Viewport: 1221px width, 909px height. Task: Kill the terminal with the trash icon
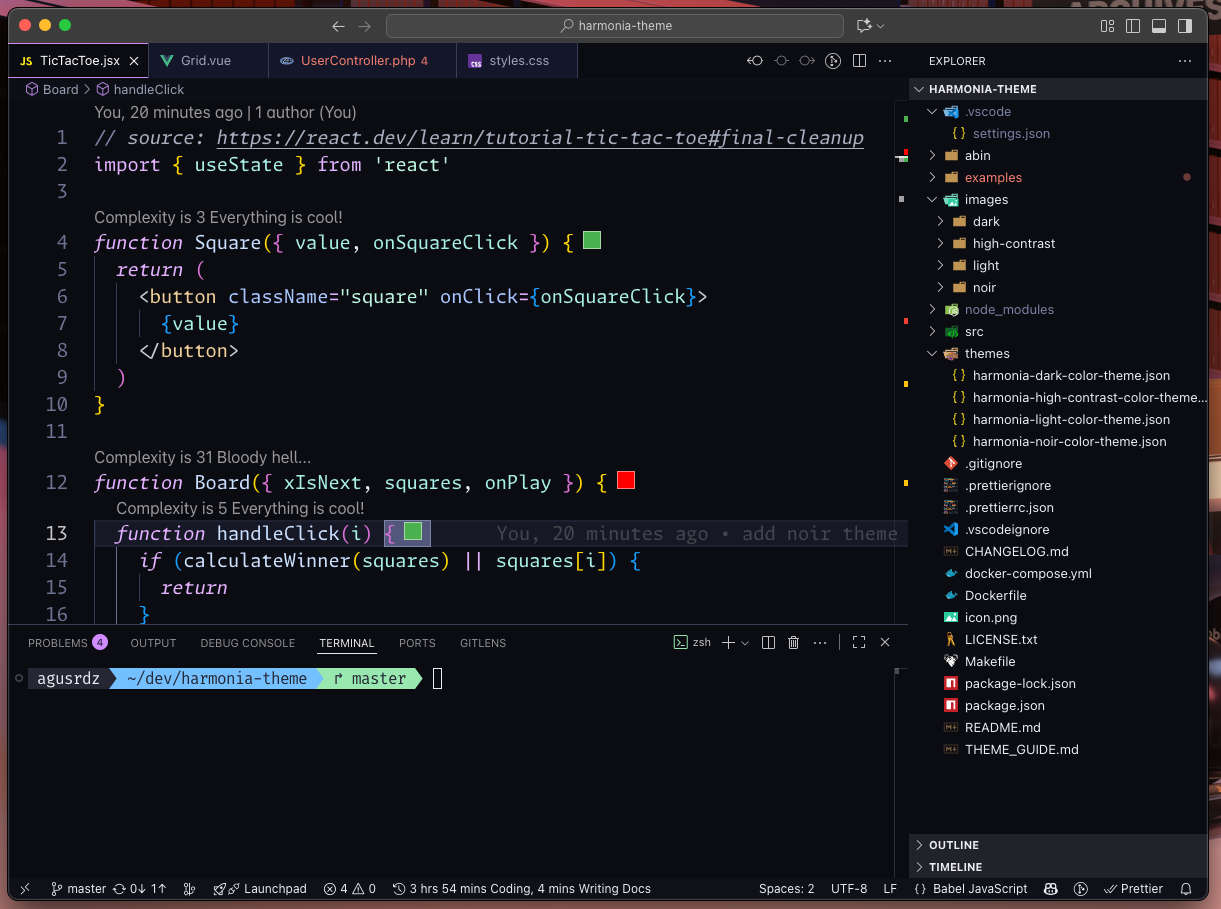tap(794, 643)
